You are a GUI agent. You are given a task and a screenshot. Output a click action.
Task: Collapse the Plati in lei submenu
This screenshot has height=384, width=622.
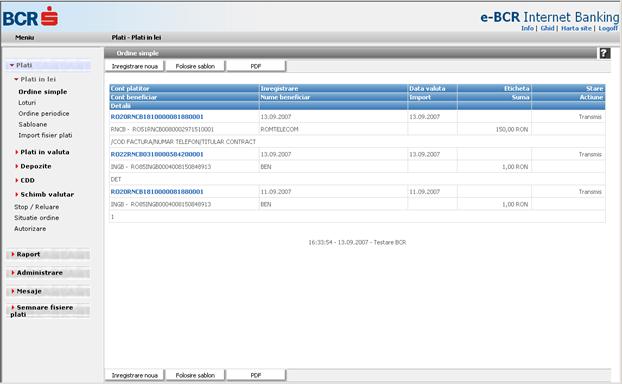pyautogui.click(x=35, y=79)
